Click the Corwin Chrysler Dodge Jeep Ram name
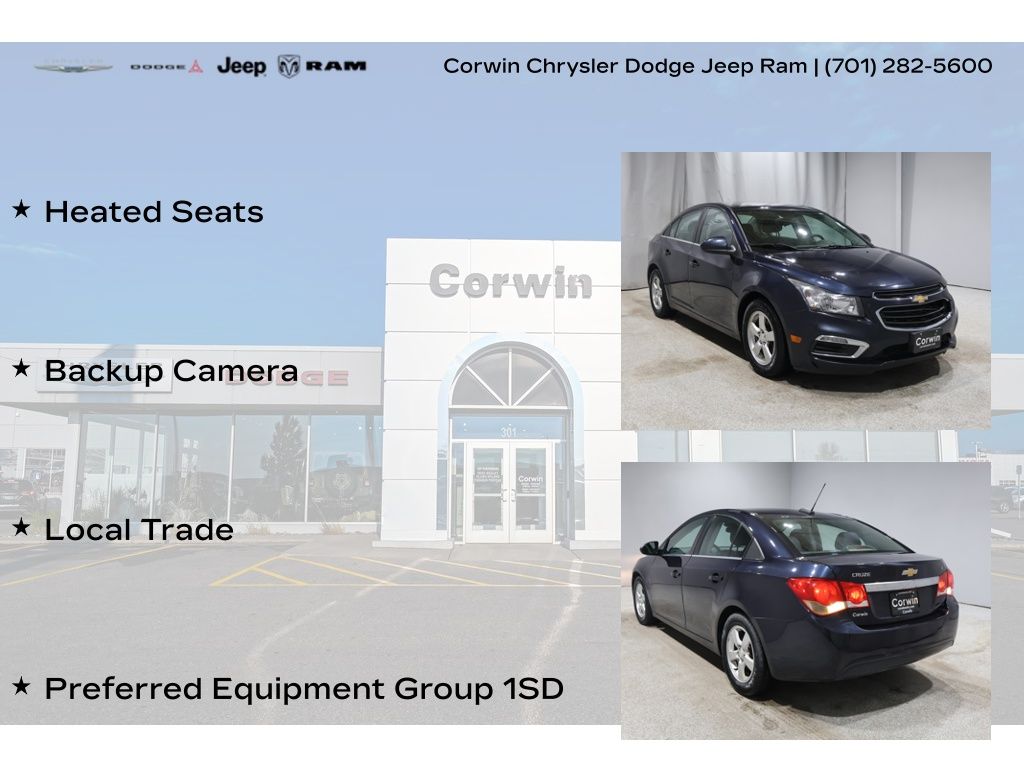This screenshot has height=768, width=1024. (625, 66)
